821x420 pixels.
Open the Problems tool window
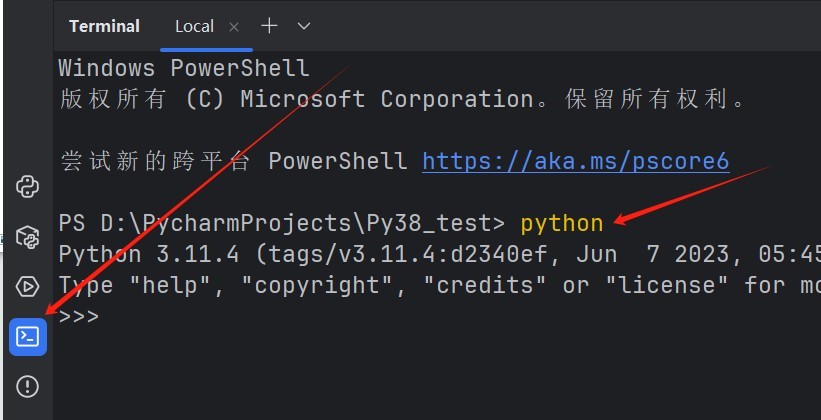(28, 386)
